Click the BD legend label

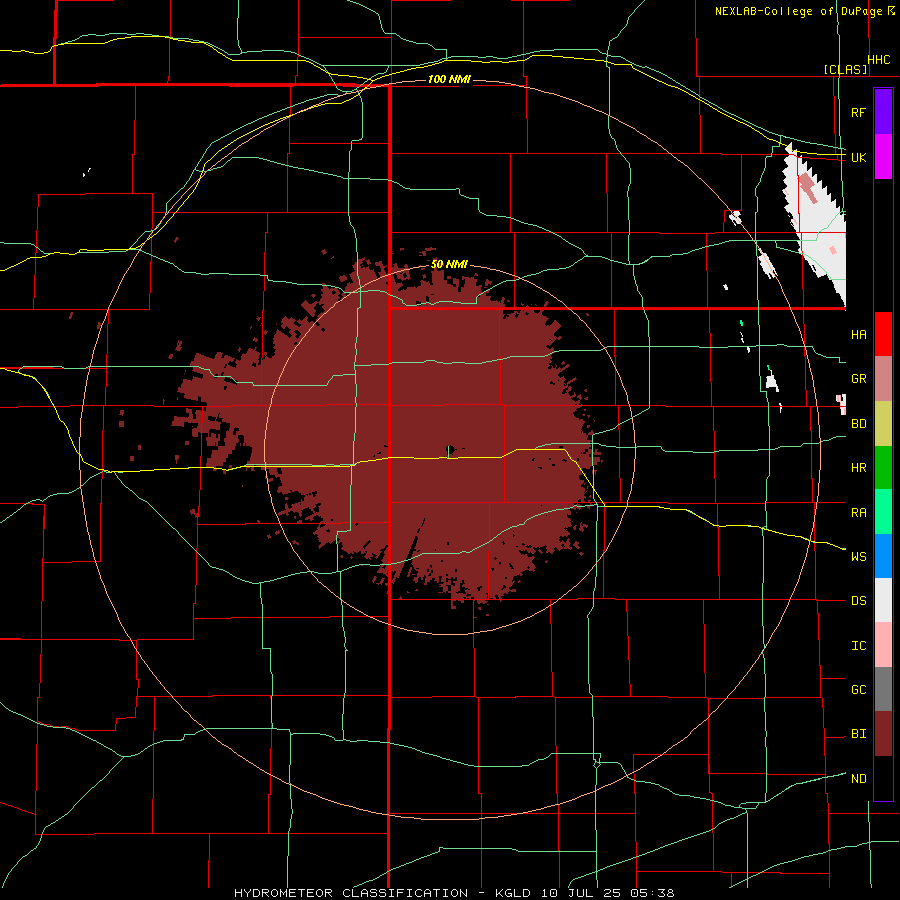pos(858,424)
